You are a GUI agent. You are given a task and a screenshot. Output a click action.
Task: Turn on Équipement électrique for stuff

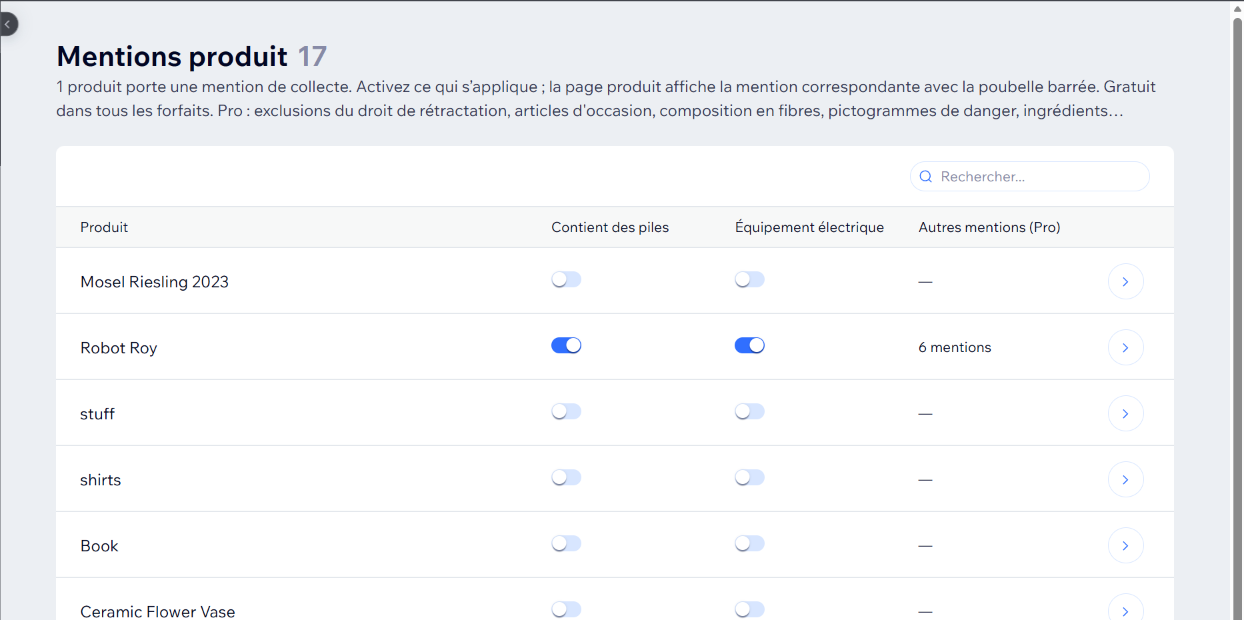coord(750,412)
